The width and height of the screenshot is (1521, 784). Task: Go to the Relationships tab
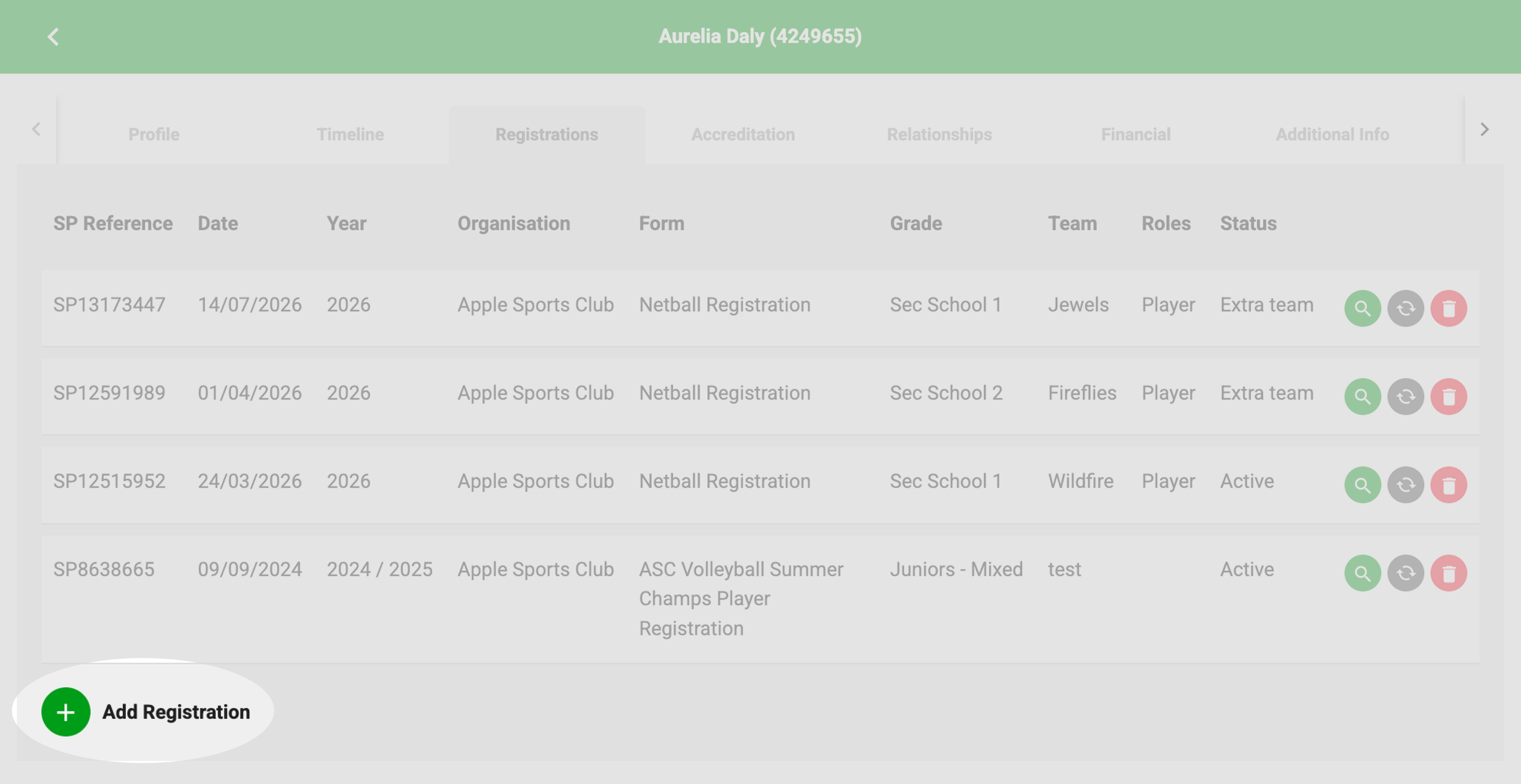[x=939, y=135]
